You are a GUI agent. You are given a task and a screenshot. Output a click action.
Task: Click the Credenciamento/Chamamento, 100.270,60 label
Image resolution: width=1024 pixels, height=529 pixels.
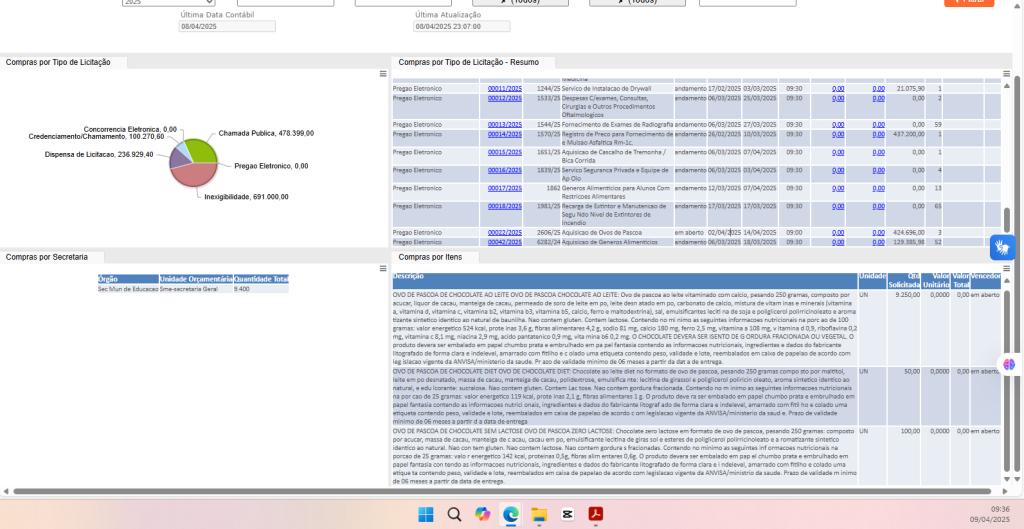(x=96, y=136)
